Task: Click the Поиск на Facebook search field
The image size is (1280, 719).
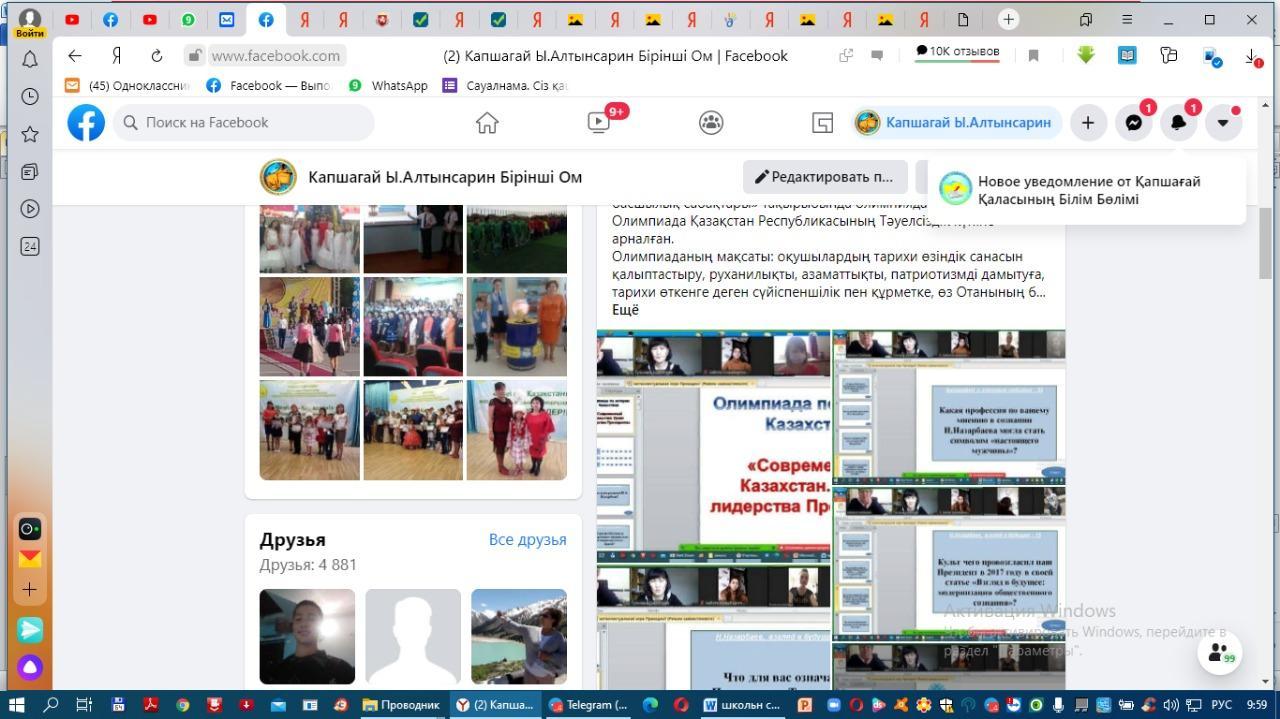Action: click(x=245, y=122)
